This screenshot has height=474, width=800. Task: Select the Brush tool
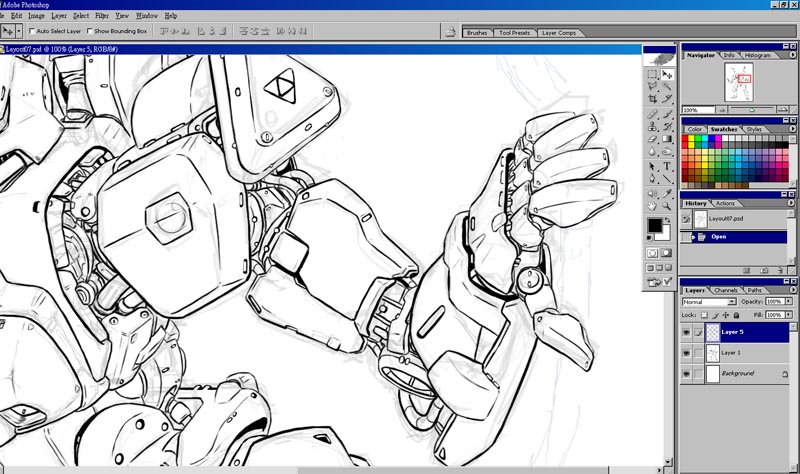(x=667, y=114)
